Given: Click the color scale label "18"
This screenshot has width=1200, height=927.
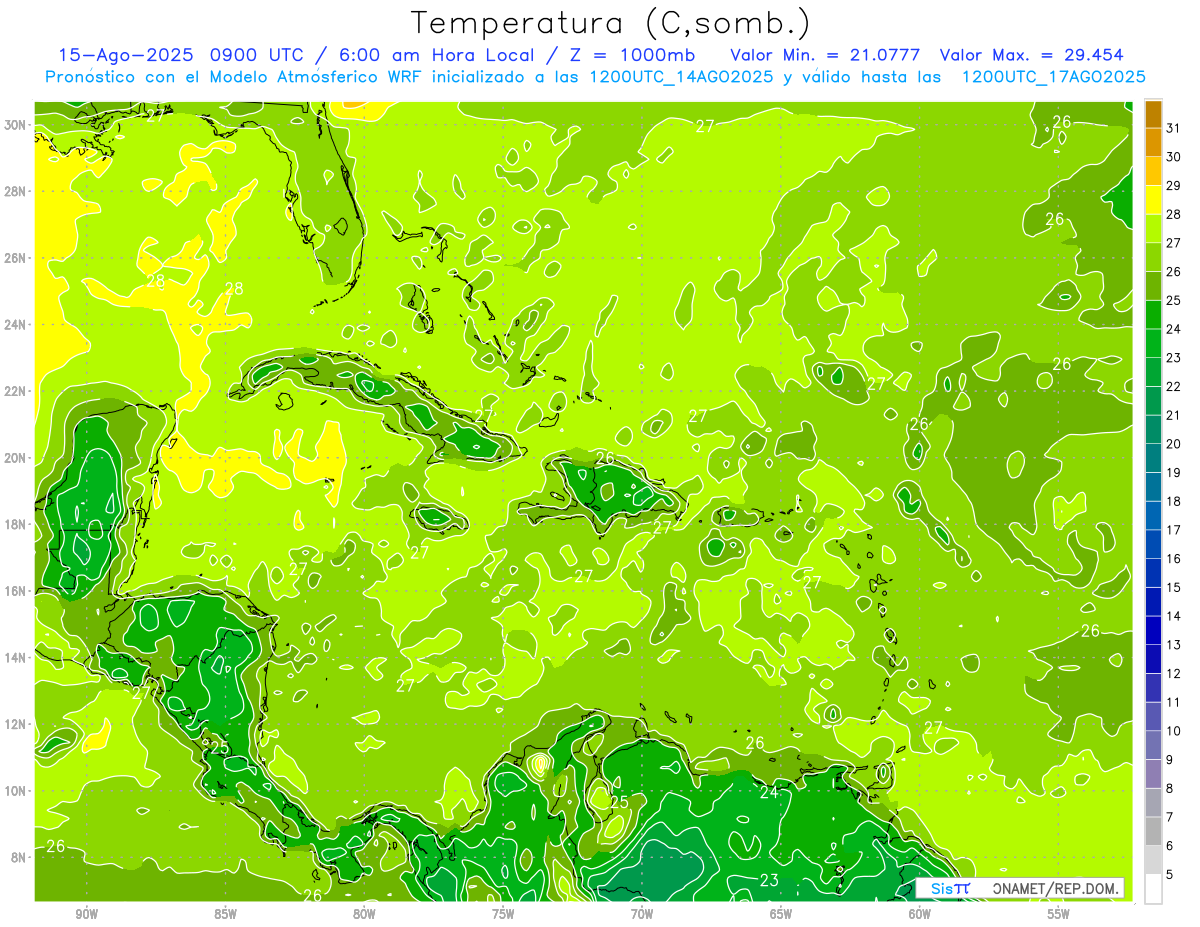Looking at the screenshot, I should coord(1173,501).
